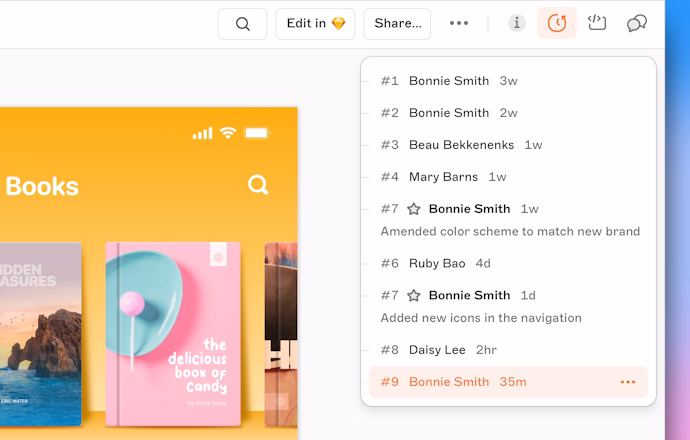Select version #3 by Beau Bekkenenks

coord(460,145)
